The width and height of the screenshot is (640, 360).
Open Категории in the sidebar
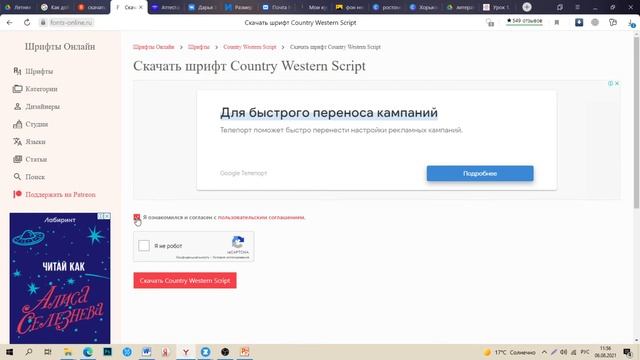coord(35,89)
